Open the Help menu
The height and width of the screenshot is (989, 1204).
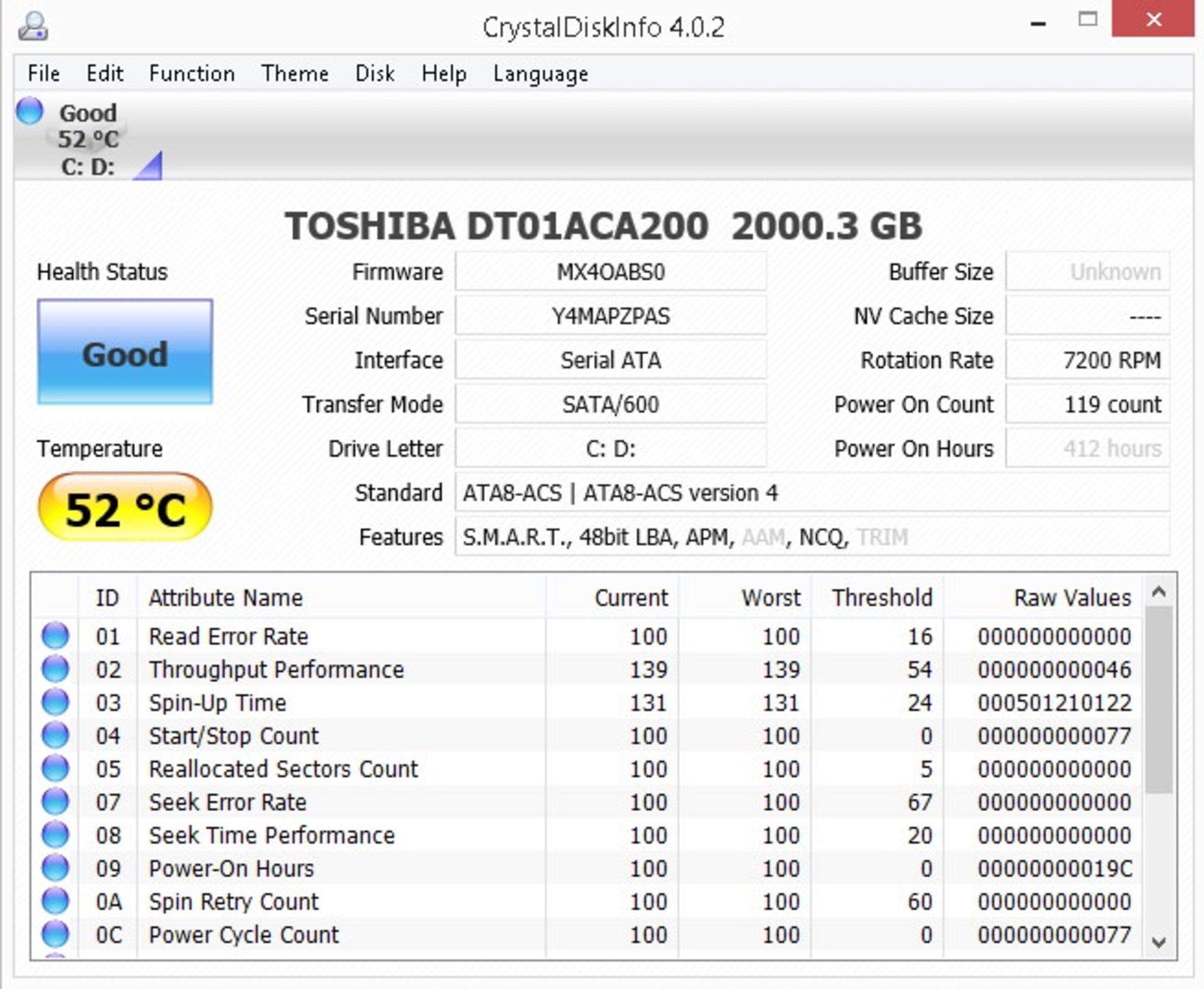click(444, 73)
